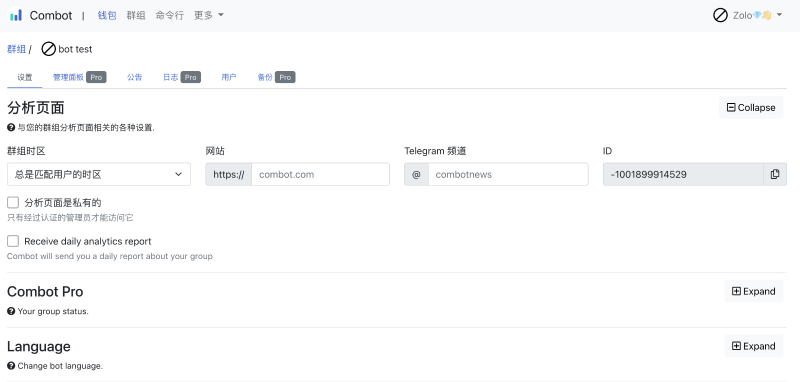Click question mark icon beside Change bot language

point(11,366)
